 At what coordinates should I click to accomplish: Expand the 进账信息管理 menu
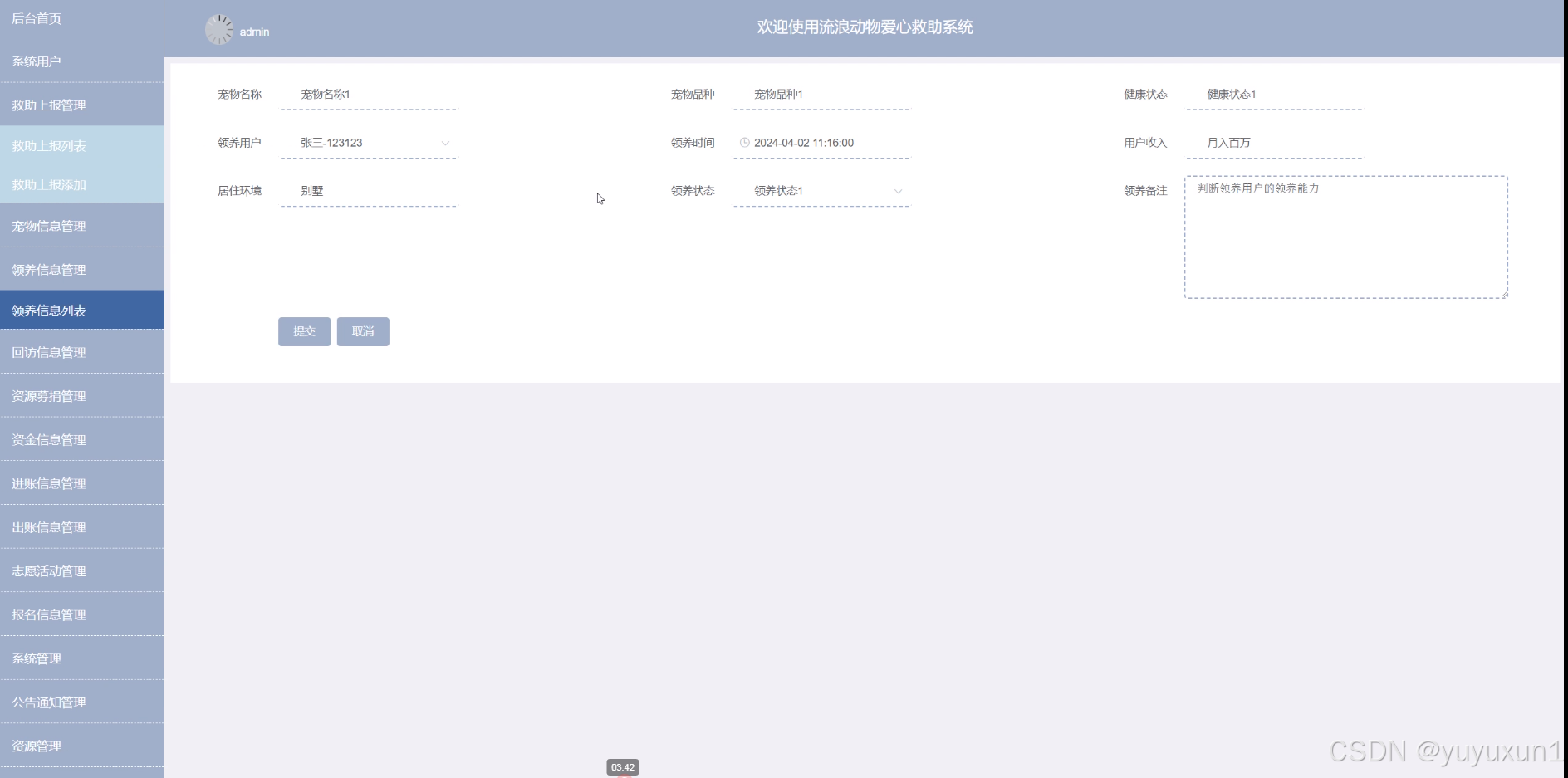click(x=81, y=483)
